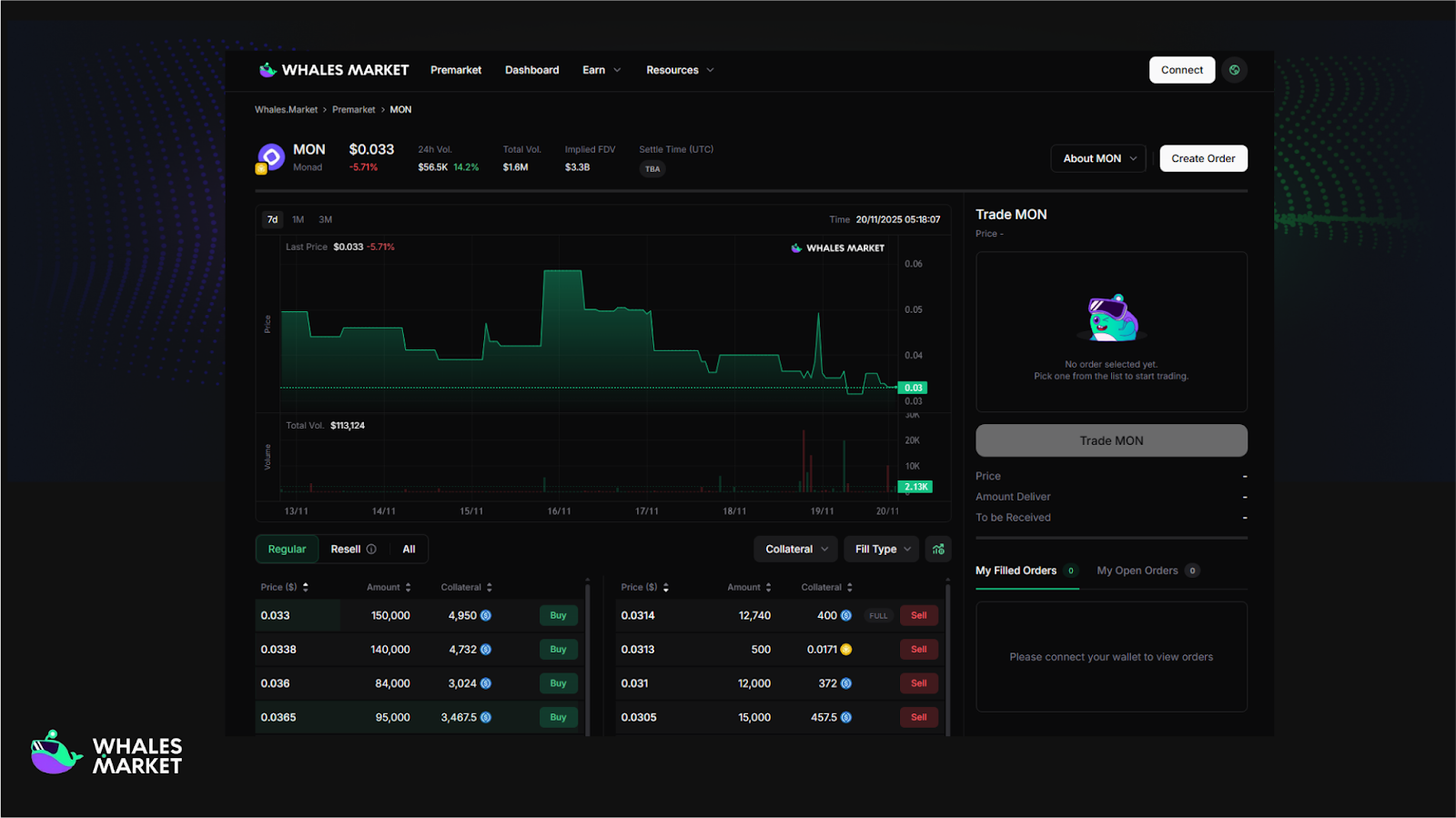The height and width of the screenshot is (818, 1456).
Task: Click the FULL fill tag on 0.0314 row
Action: point(878,616)
